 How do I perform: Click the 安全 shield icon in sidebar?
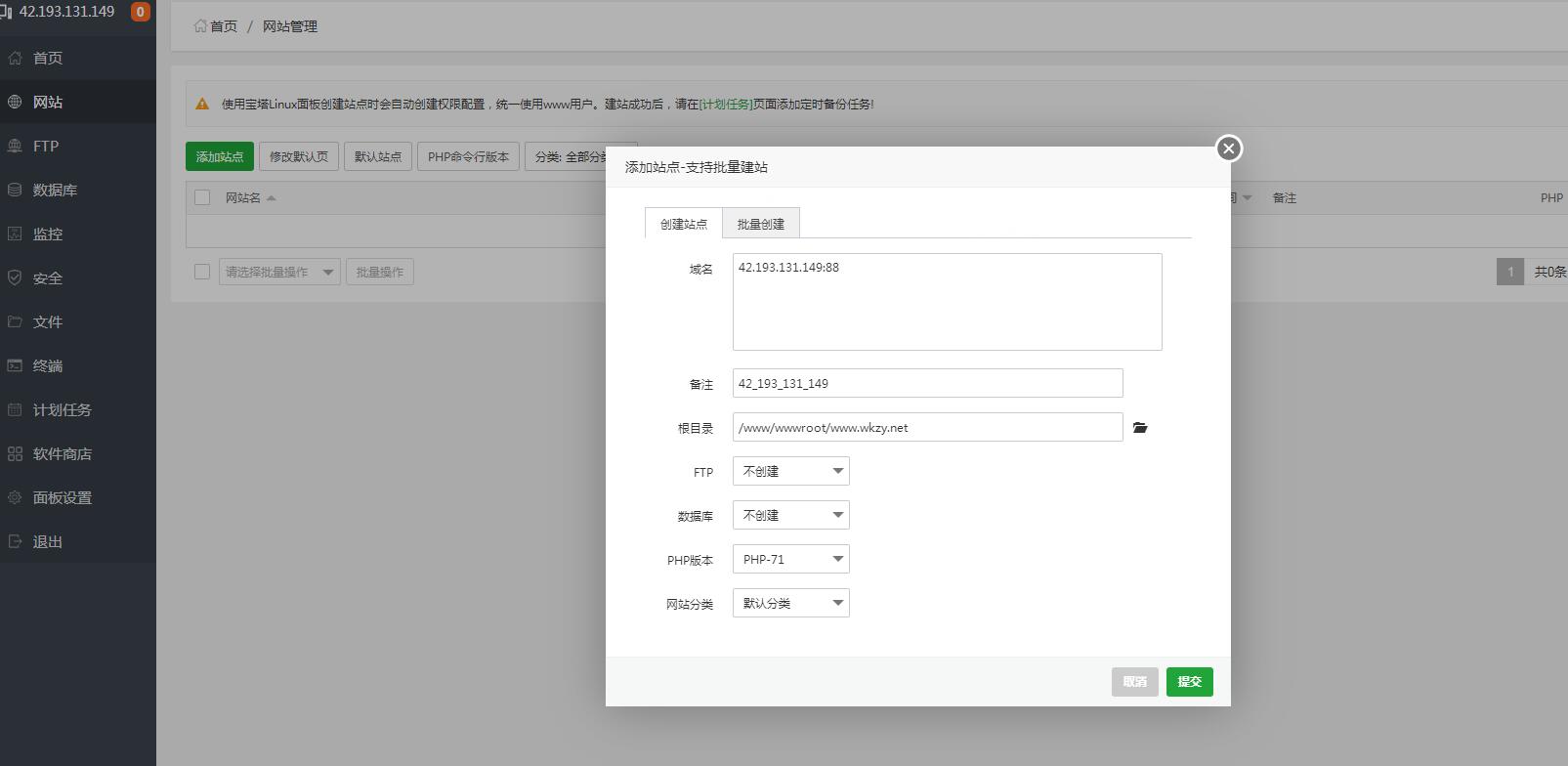[15, 277]
